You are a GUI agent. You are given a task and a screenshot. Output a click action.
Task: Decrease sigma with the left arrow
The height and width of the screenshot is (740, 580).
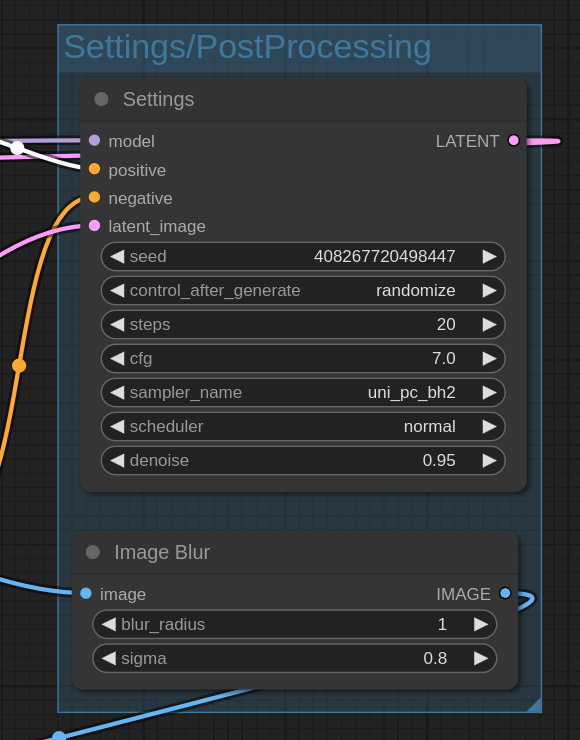click(109, 658)
